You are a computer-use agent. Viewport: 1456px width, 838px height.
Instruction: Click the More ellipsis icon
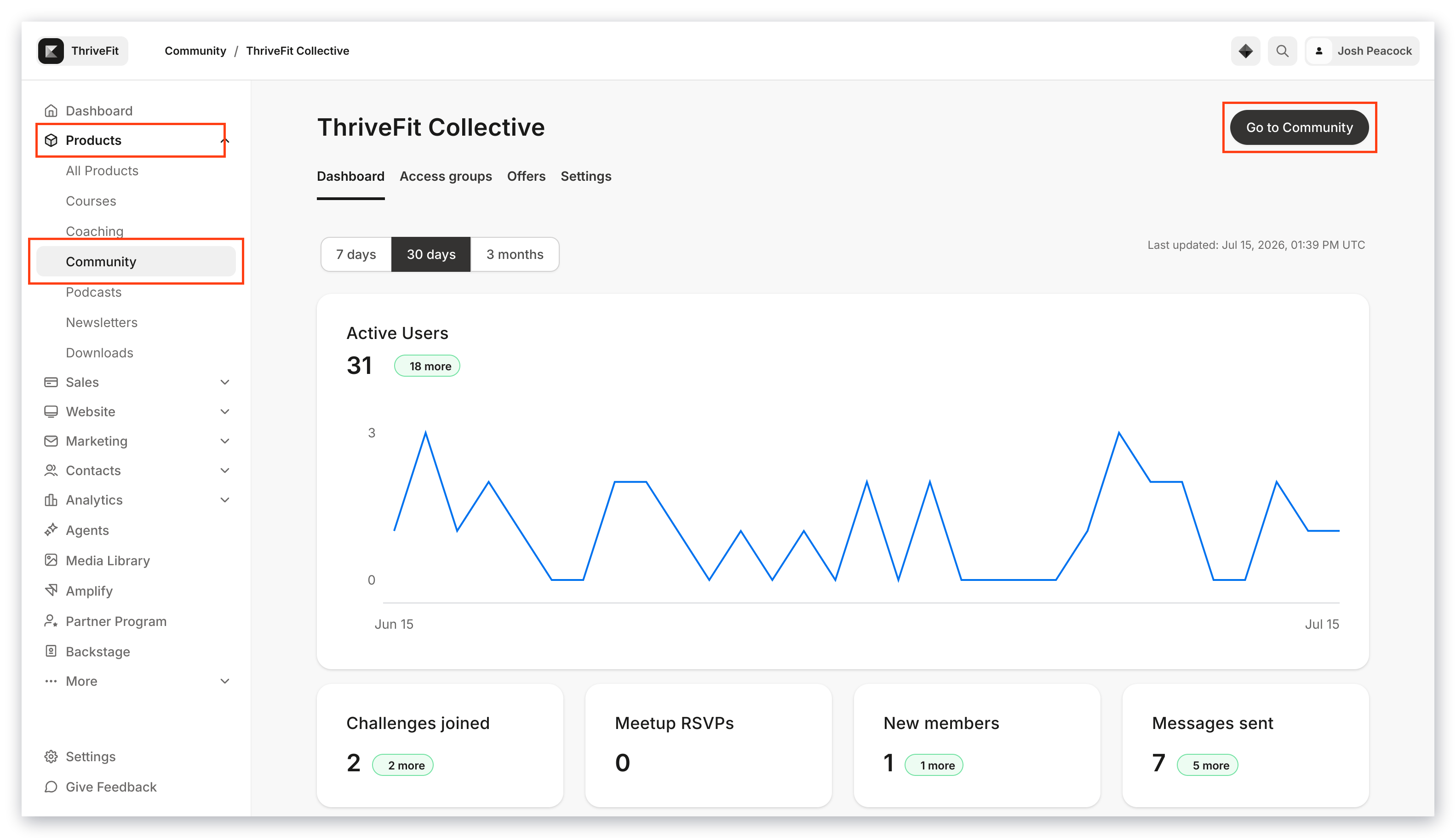[51, 681]
